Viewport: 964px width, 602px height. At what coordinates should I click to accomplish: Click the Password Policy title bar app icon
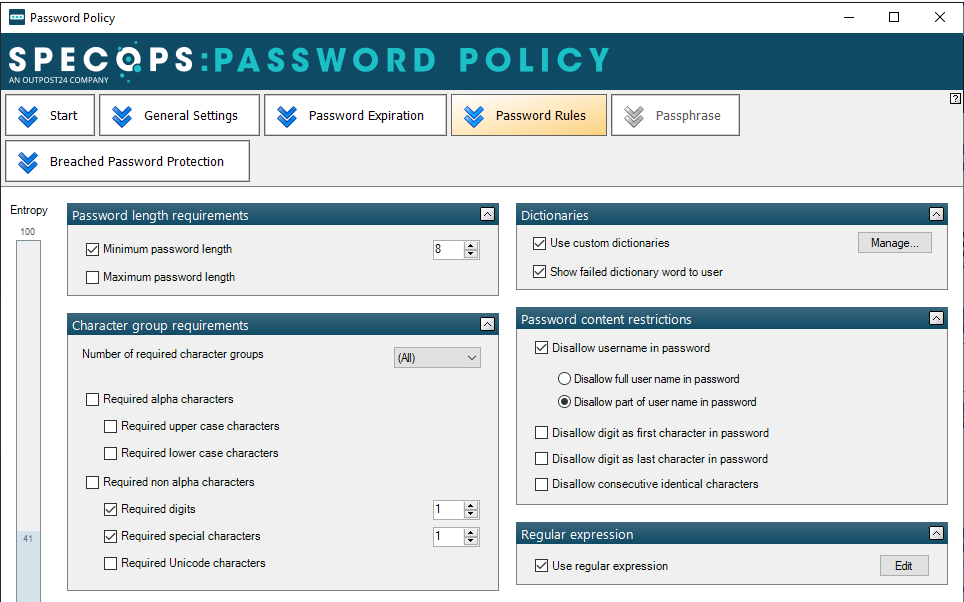(x=17, y=17)
